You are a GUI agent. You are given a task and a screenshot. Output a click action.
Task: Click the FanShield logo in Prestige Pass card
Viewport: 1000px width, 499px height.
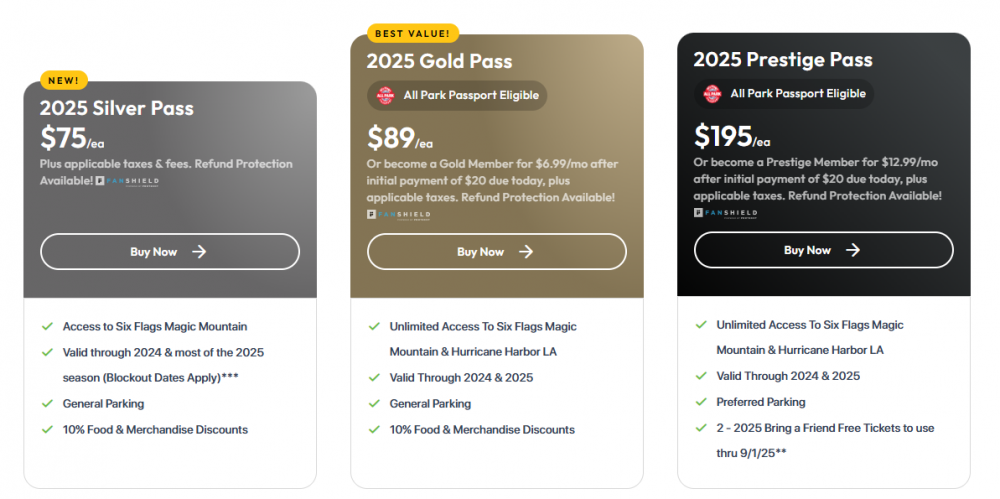tap(725, 213)
